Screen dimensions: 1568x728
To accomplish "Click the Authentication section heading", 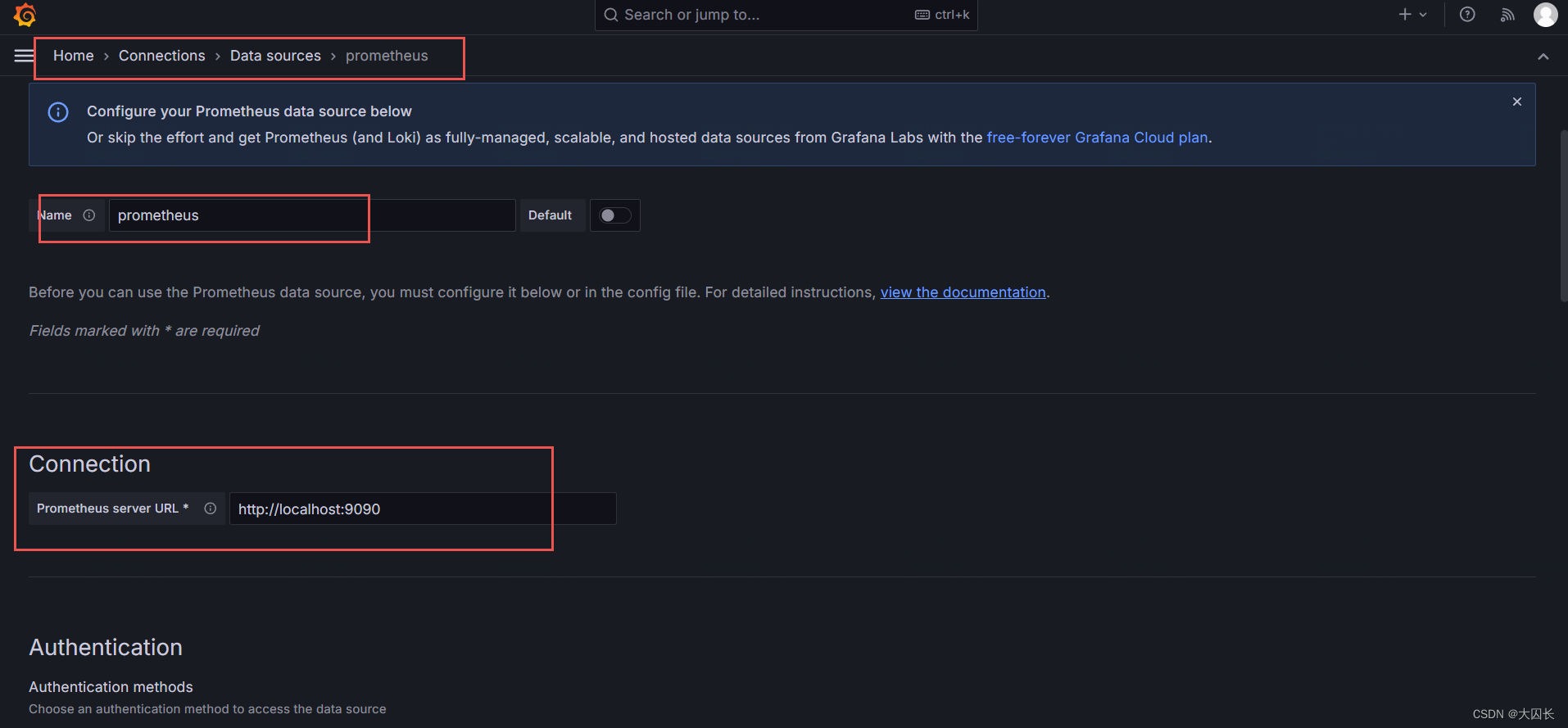I will pyautogui.click(x=106, y=648).
